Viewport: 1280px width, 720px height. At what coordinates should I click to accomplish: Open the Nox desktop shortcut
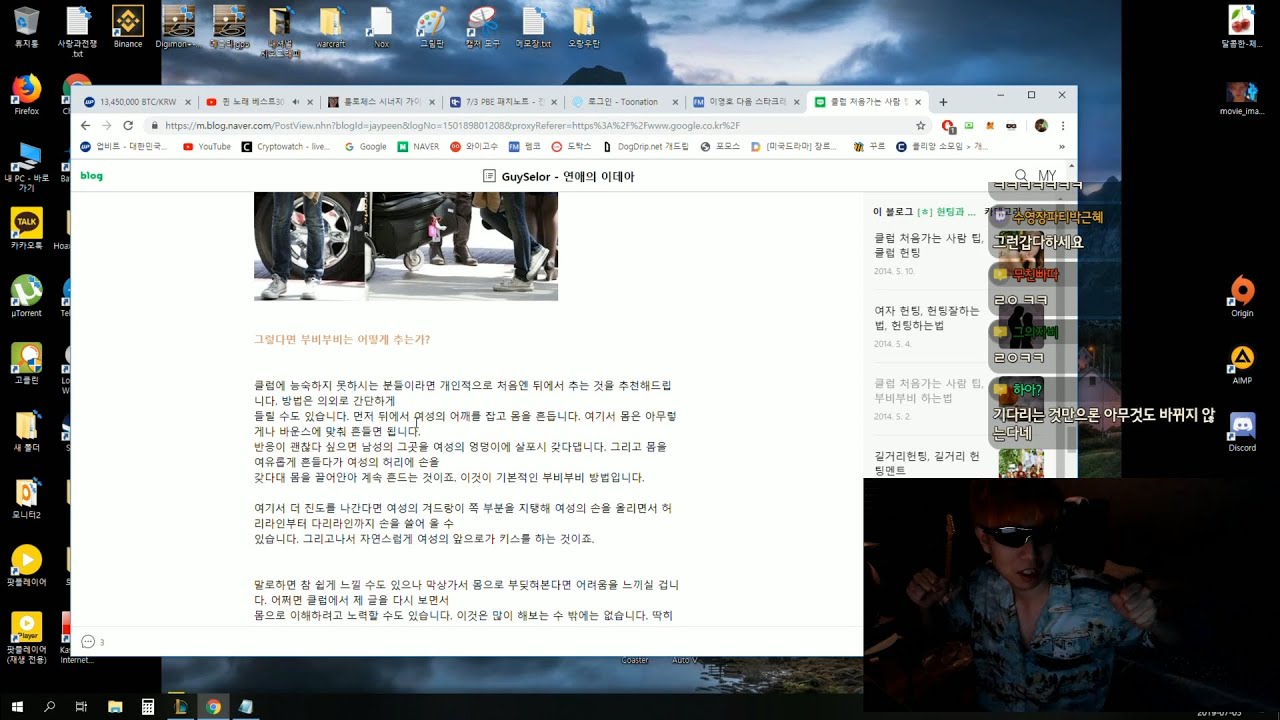[381, 27]
